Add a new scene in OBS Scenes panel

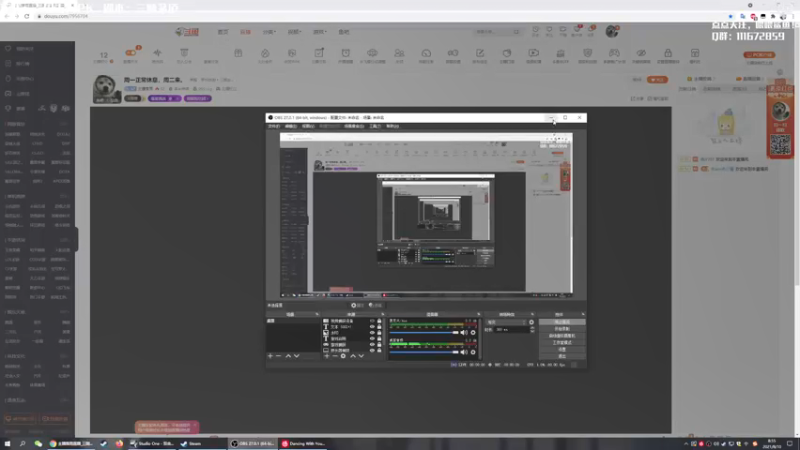270,356
